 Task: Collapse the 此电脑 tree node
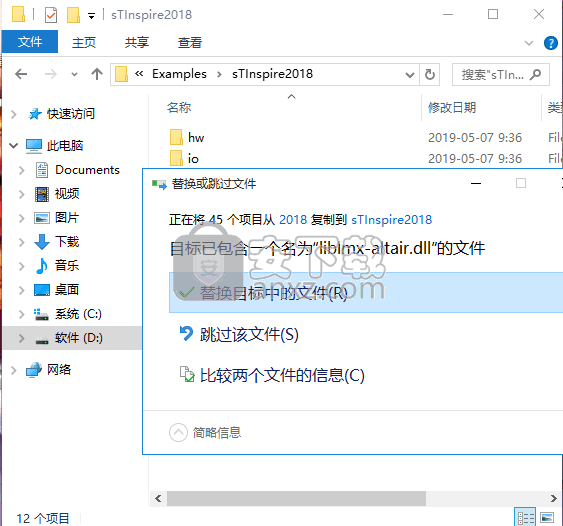14,145
